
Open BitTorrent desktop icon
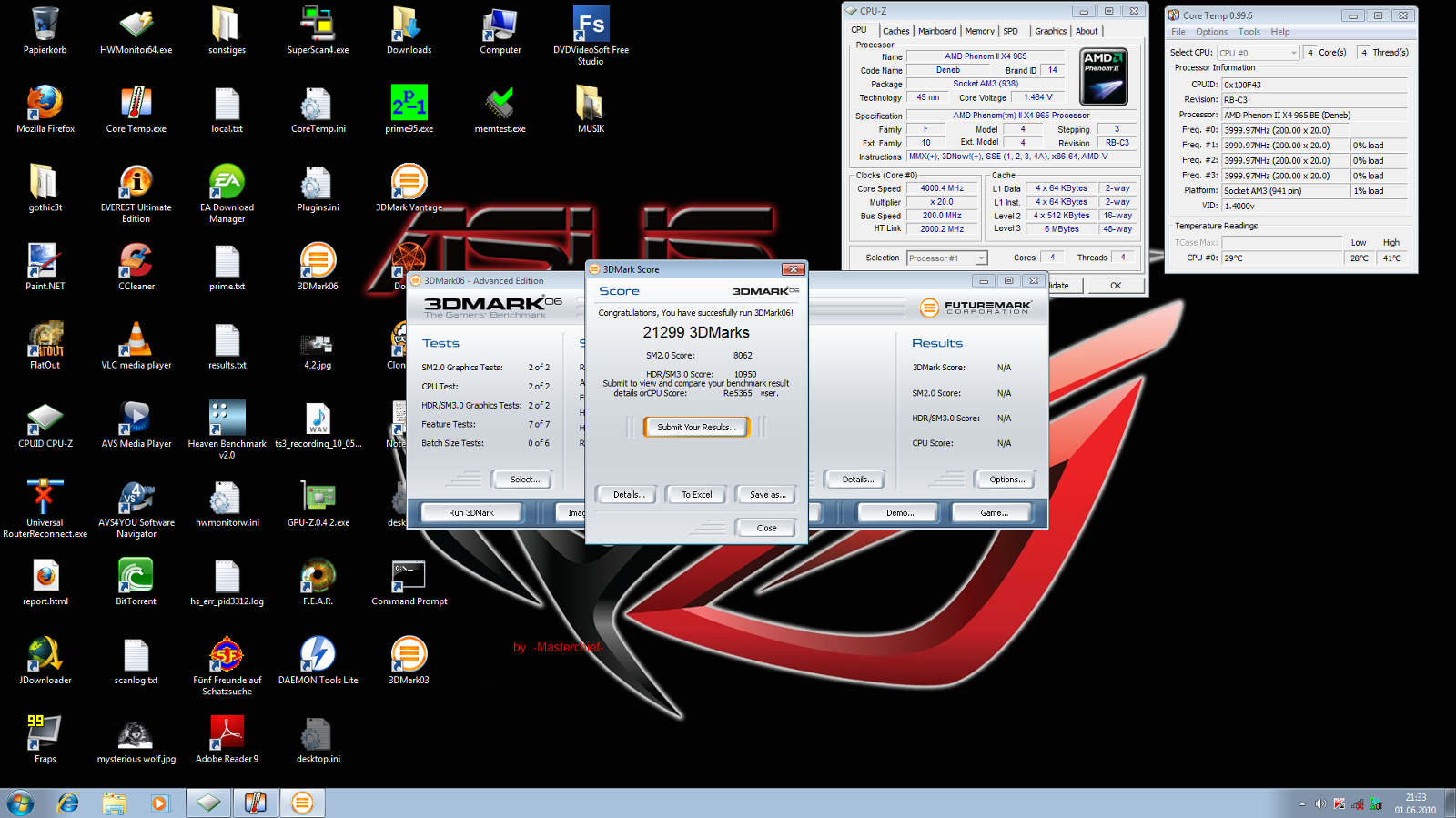[136, 582]
